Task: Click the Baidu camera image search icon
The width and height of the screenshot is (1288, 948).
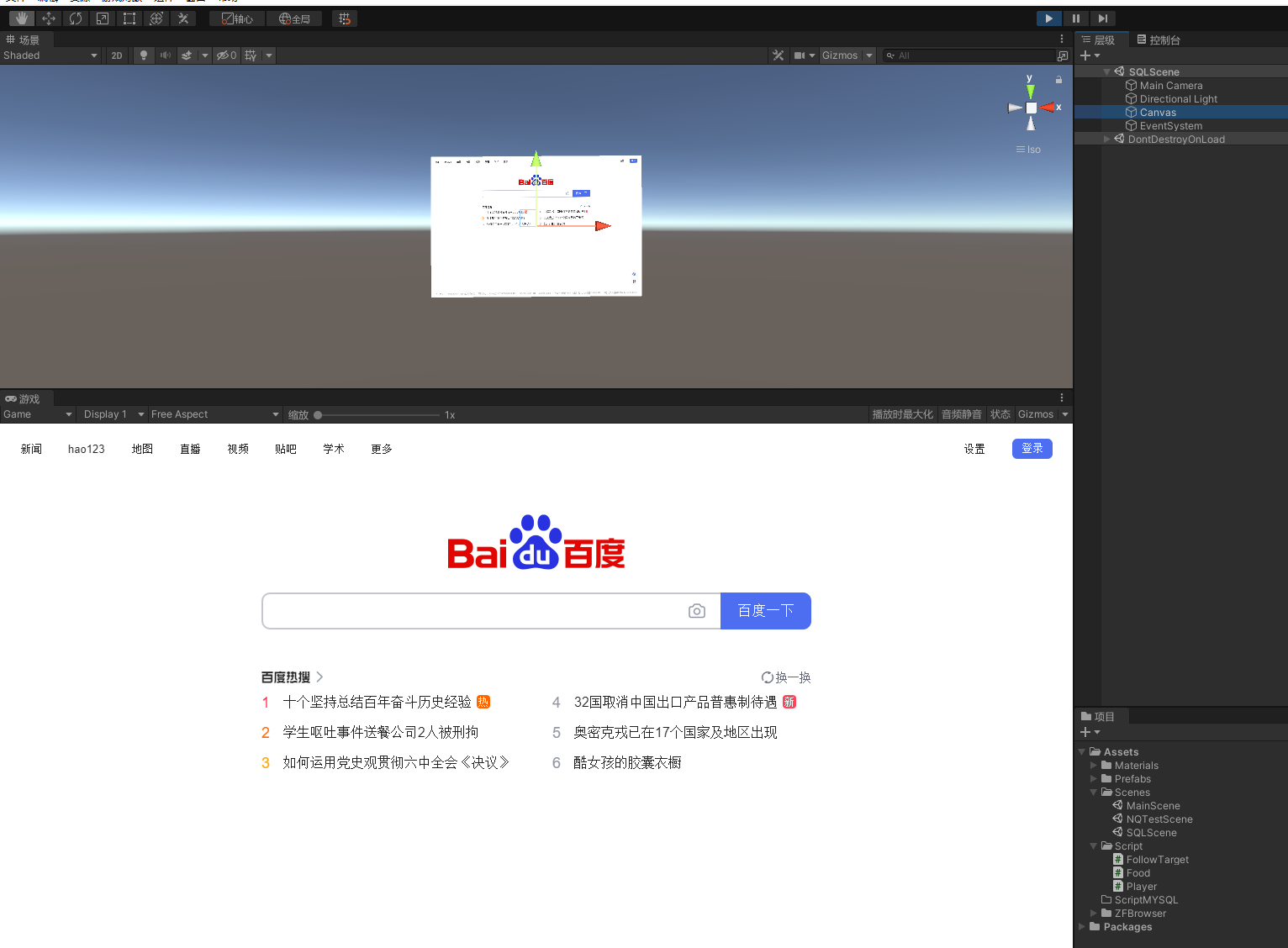Action: tap(697, 611)
